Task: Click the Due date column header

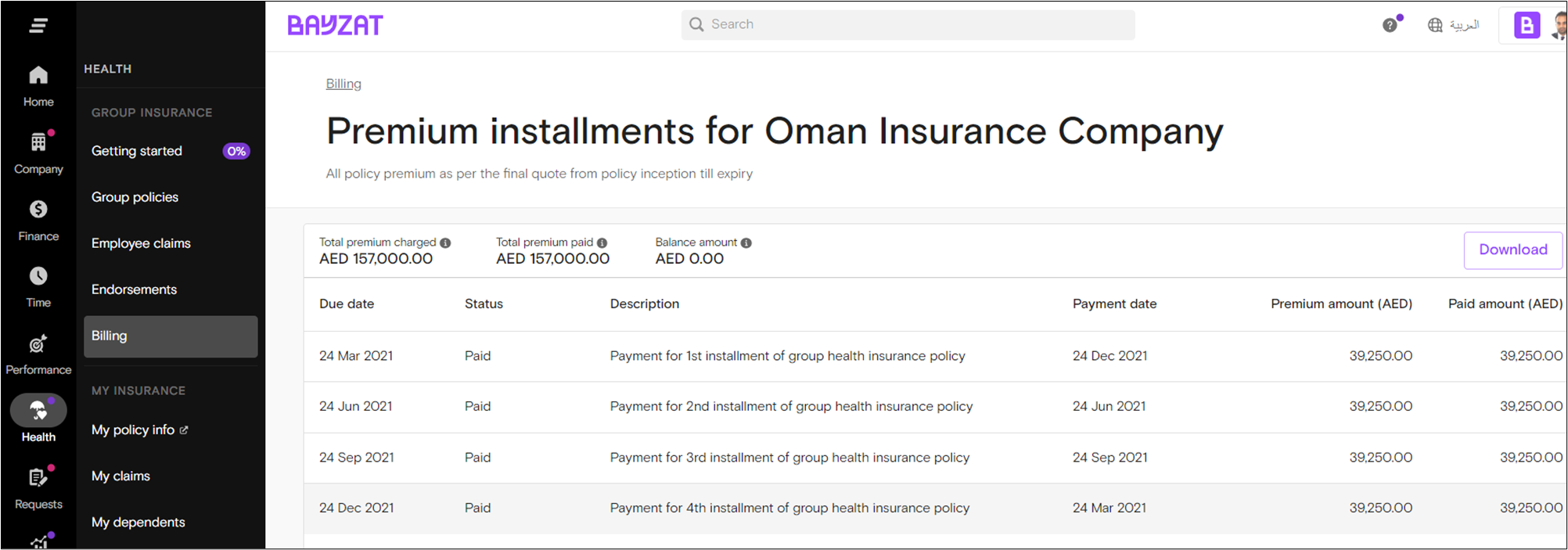Action: pos(347,304)
